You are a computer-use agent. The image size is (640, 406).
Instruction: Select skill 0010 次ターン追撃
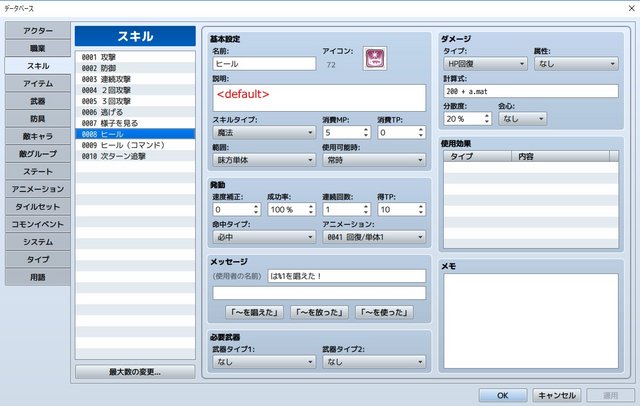[135, 156]
